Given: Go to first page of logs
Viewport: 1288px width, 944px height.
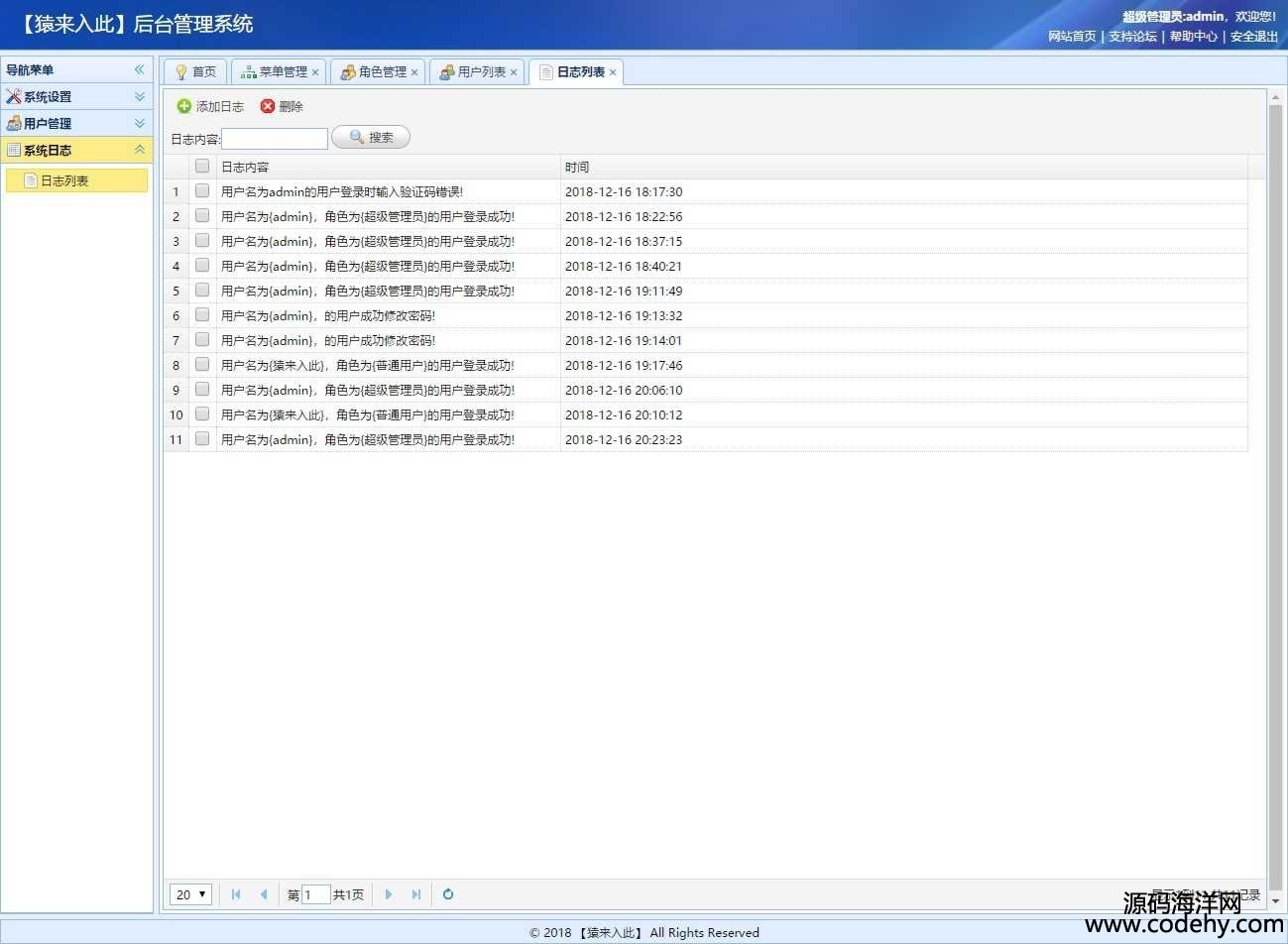Looking at the screenshot, I should 236,894.
